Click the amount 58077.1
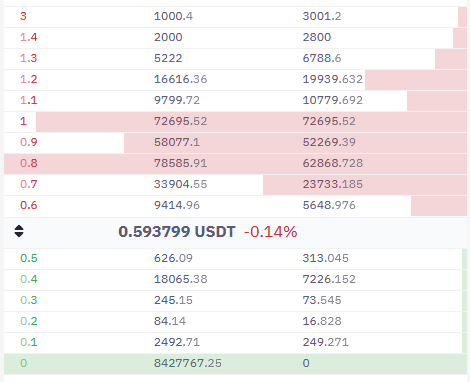The height and width of the screenshot is (382, 470). pyautogui.click(x=177, y=142)
